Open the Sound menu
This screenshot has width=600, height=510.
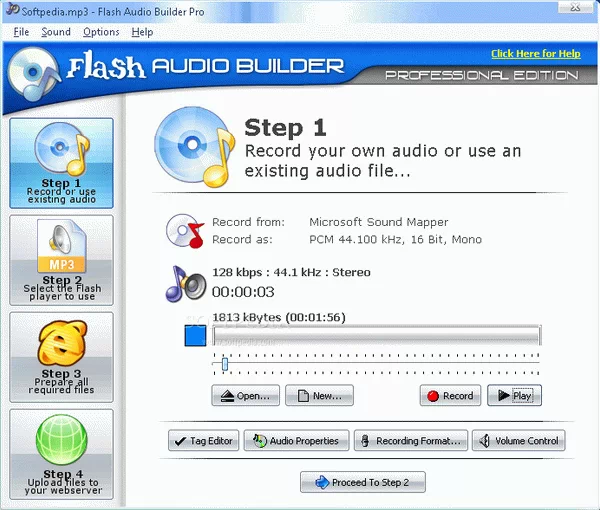pyautogui.click(x=56, y=32)
